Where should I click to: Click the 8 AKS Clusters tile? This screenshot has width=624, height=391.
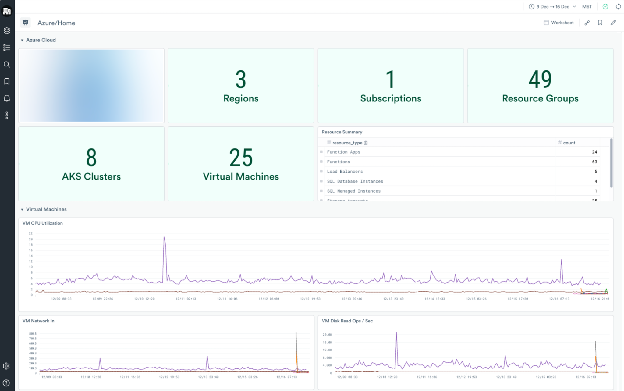91,164
